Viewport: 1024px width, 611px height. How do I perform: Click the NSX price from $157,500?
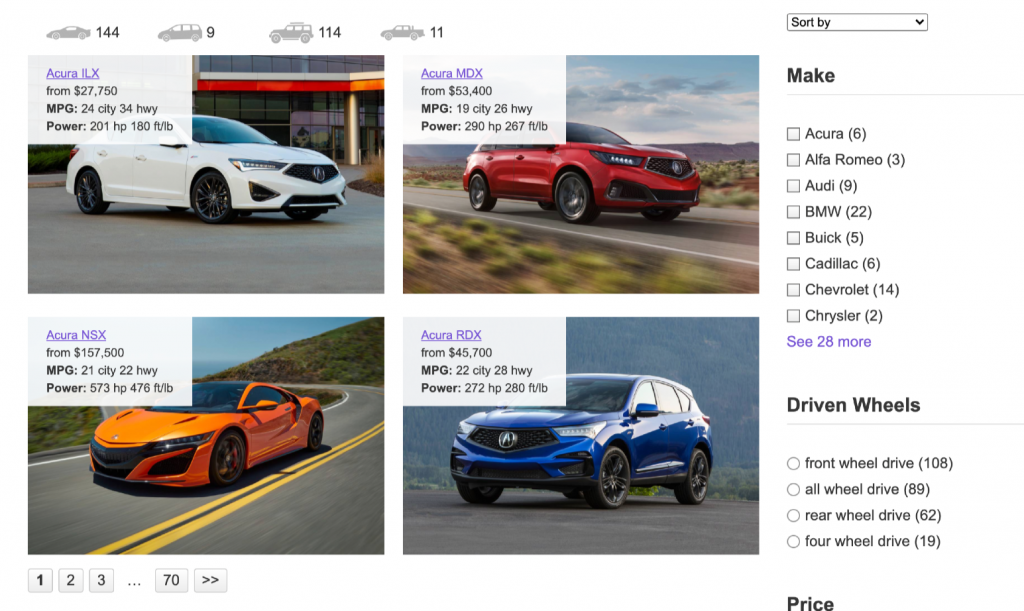click(x=85, y=352)
